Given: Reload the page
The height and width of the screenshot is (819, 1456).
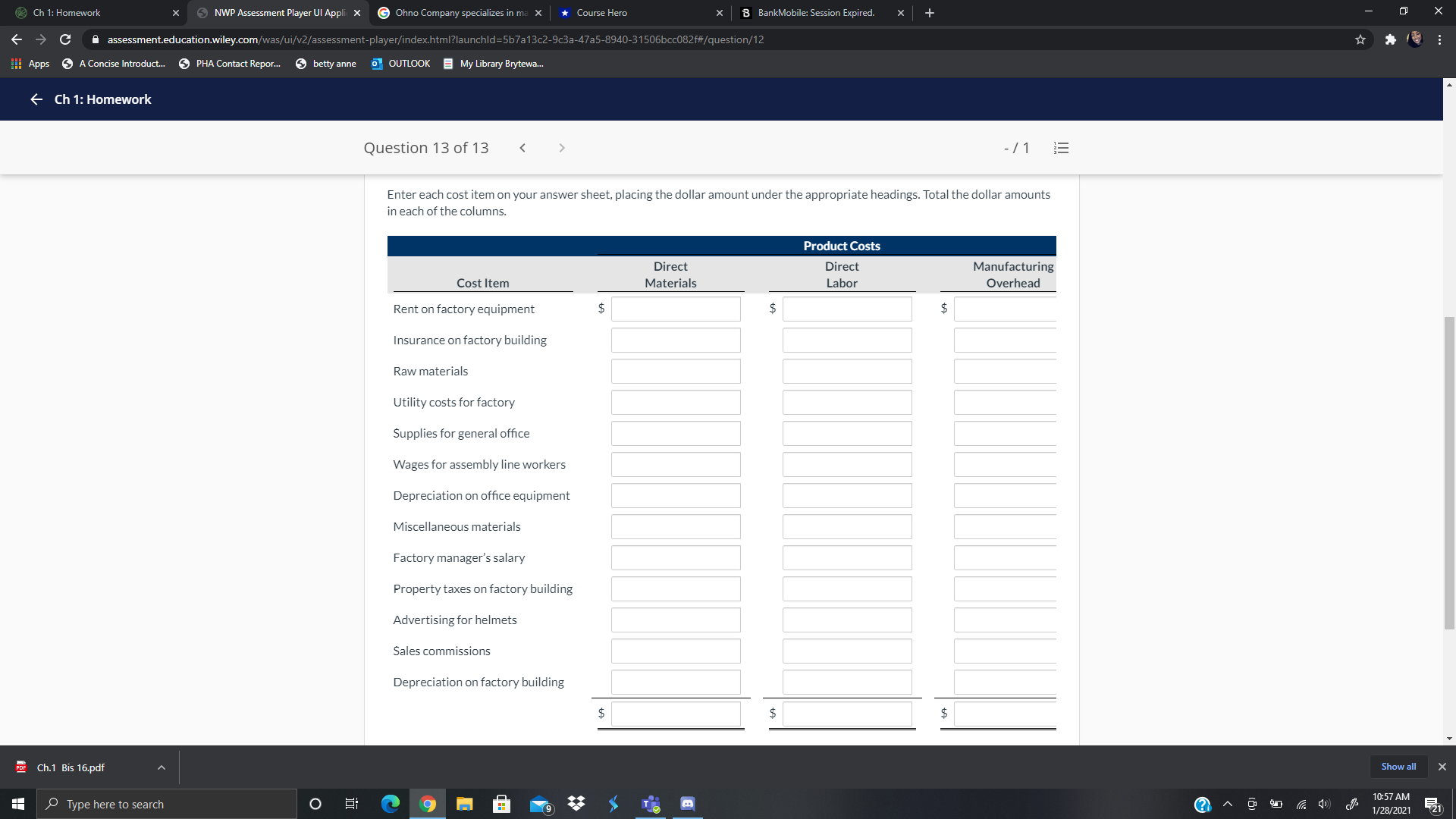Looking at the screenshot, I should tap(65, 39).
